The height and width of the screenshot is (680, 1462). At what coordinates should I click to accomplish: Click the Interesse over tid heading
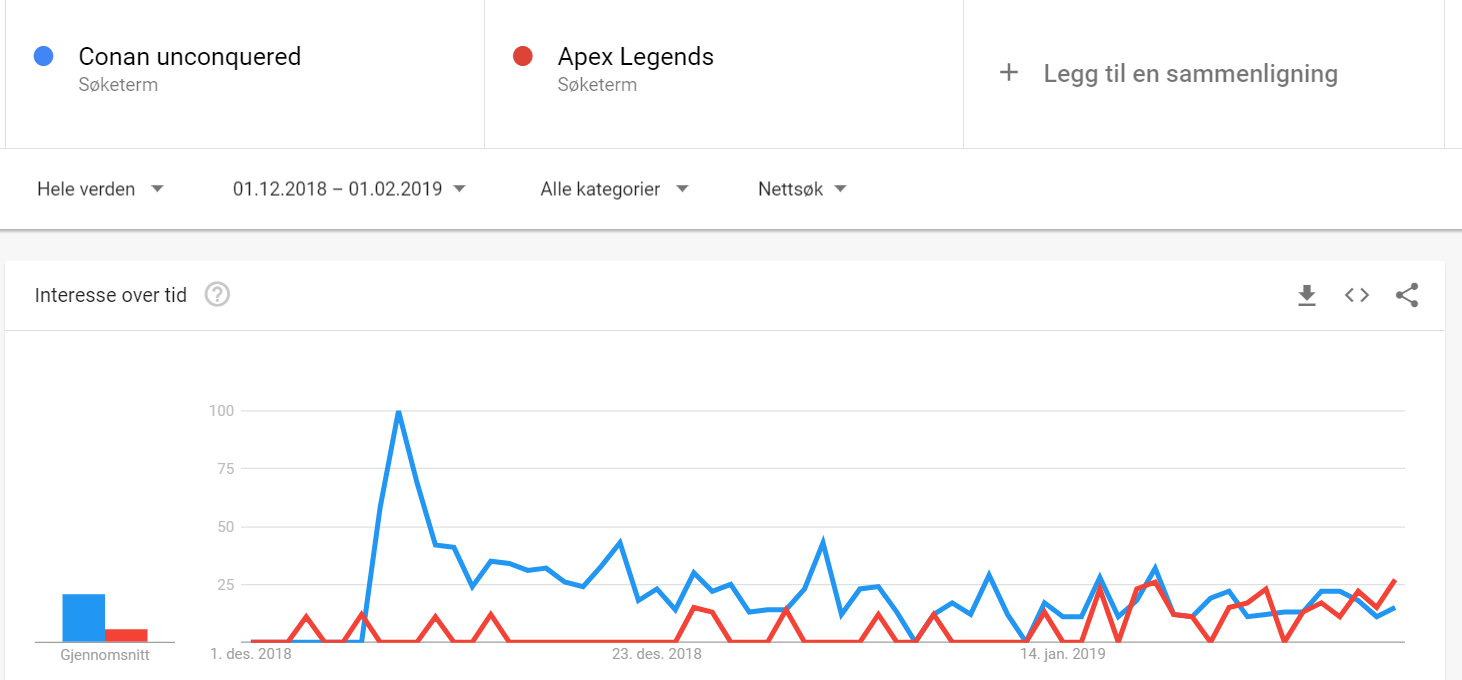click(x=111, y=295)
